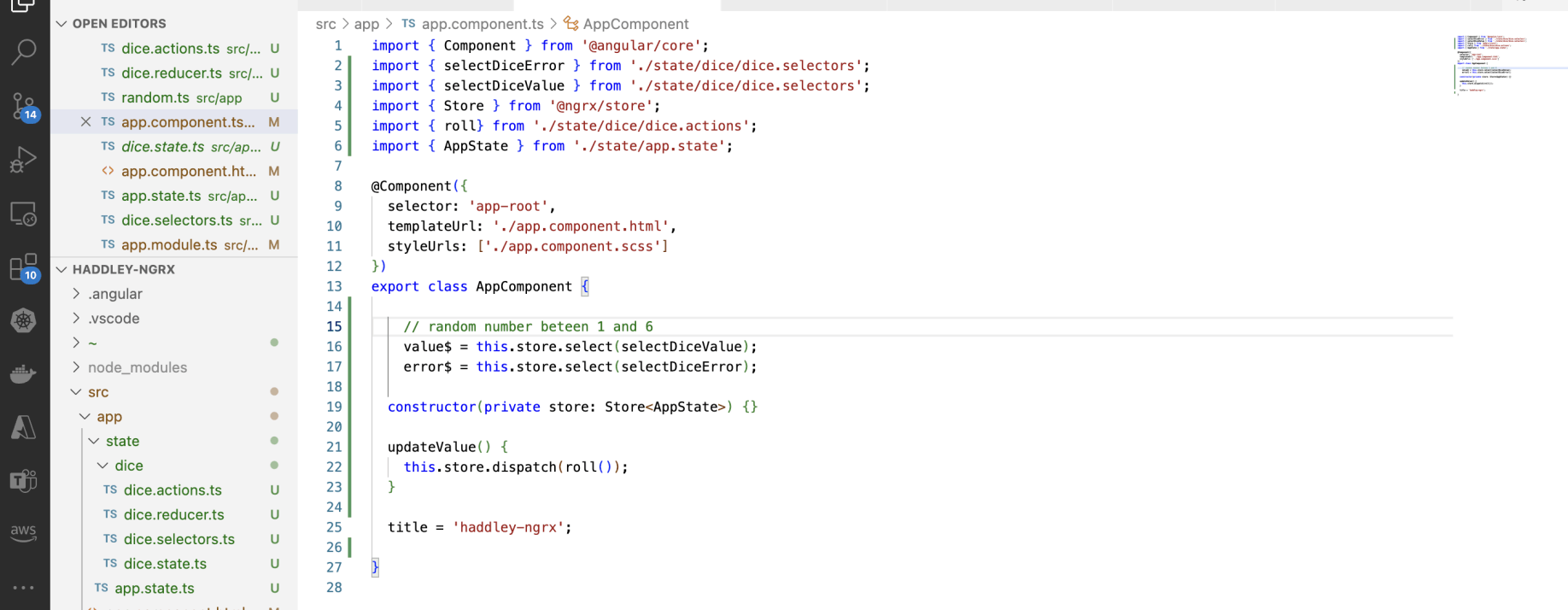Open dice.reducer.ts in dice folder

pyautogui.click(x=174, y=514)
